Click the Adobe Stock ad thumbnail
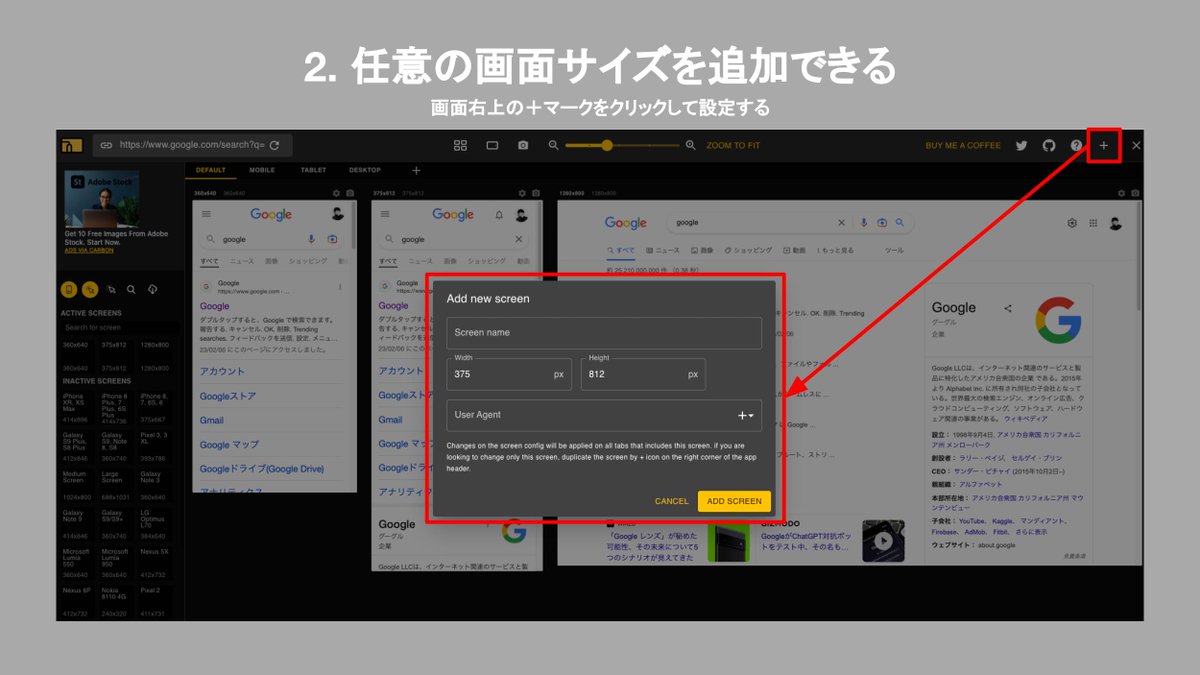The image size is (1200, 675). click(101, 200)
